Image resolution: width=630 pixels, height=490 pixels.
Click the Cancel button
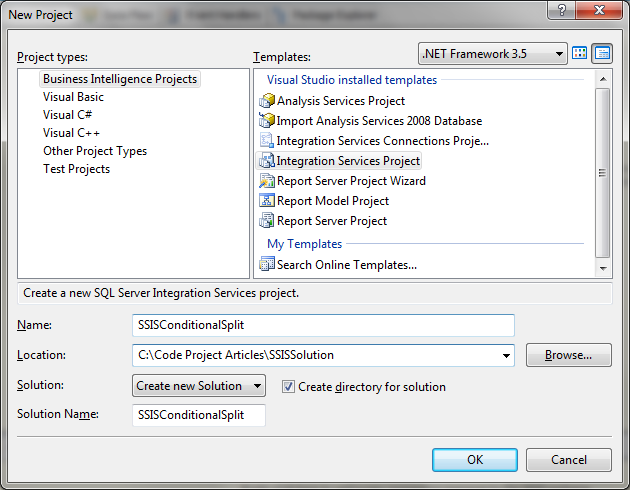click(569, 460)
